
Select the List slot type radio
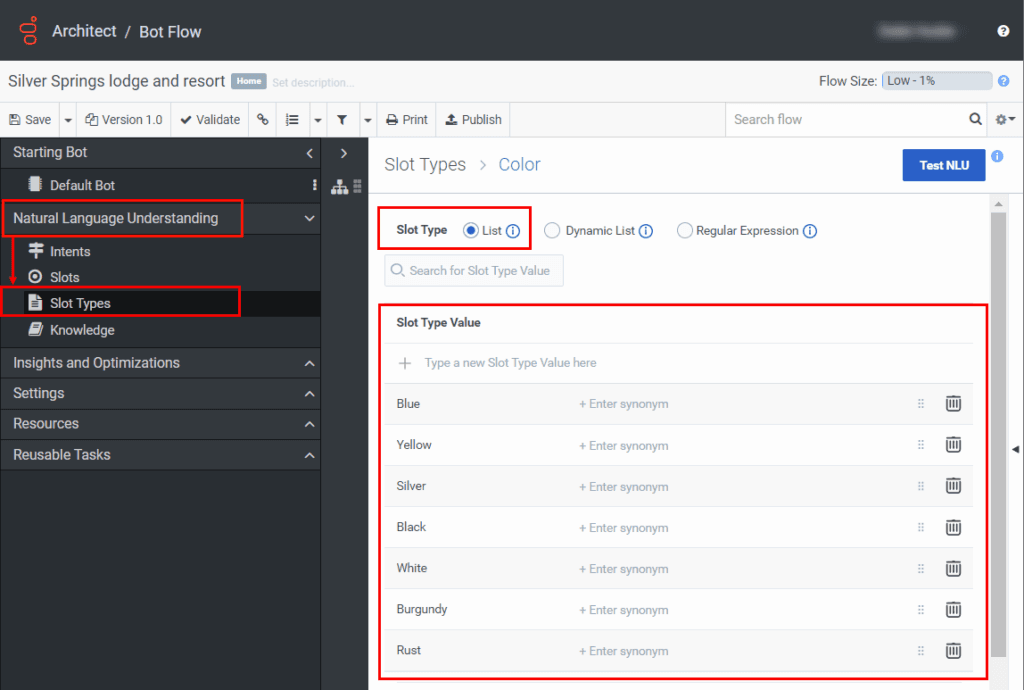tap(471, 231)
